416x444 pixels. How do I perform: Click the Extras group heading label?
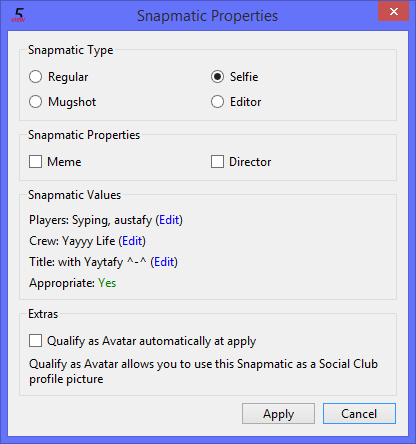click(x=43, y=314)
